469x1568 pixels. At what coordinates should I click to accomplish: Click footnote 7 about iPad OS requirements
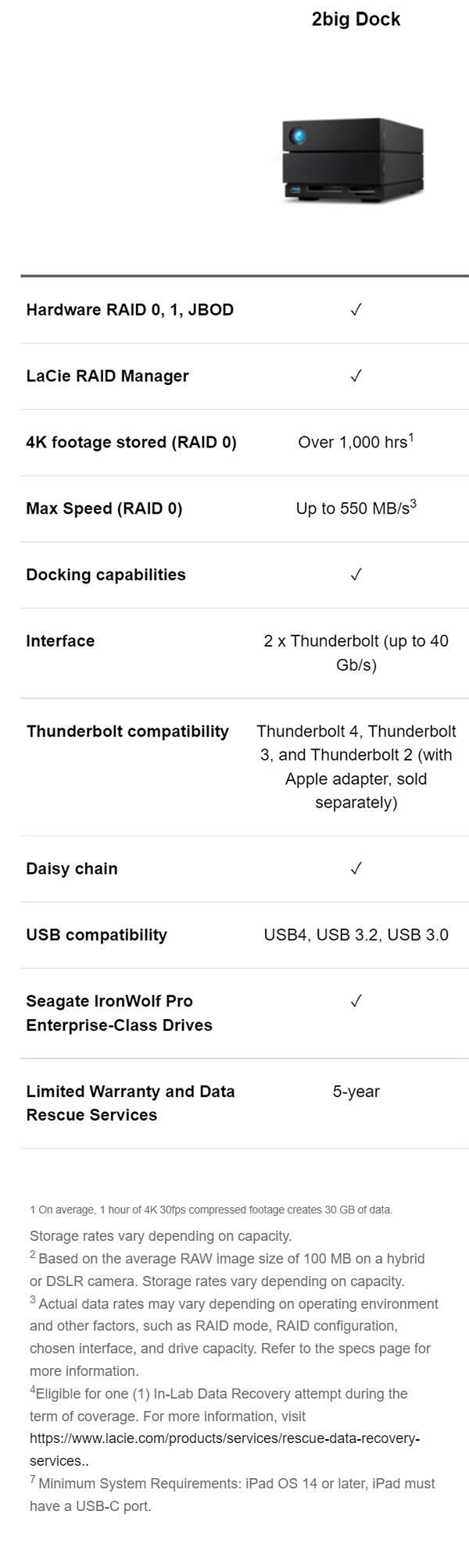tap(232, 1495)
